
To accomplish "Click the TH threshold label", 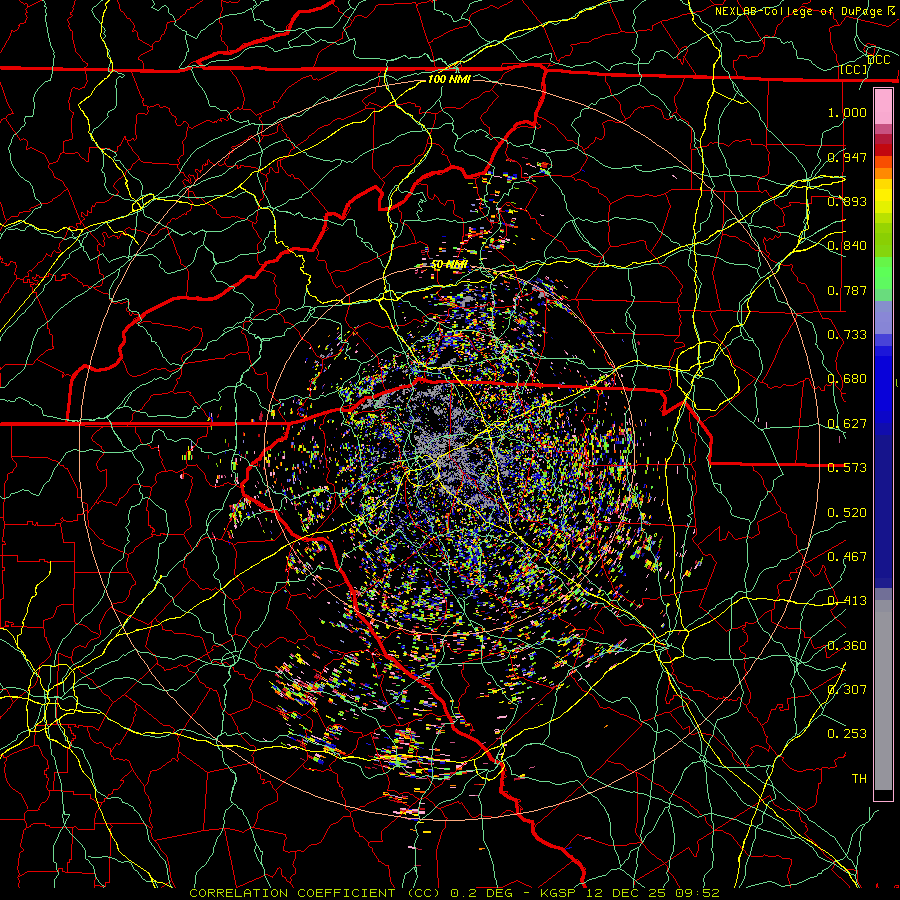I will [x=859, y=779].
